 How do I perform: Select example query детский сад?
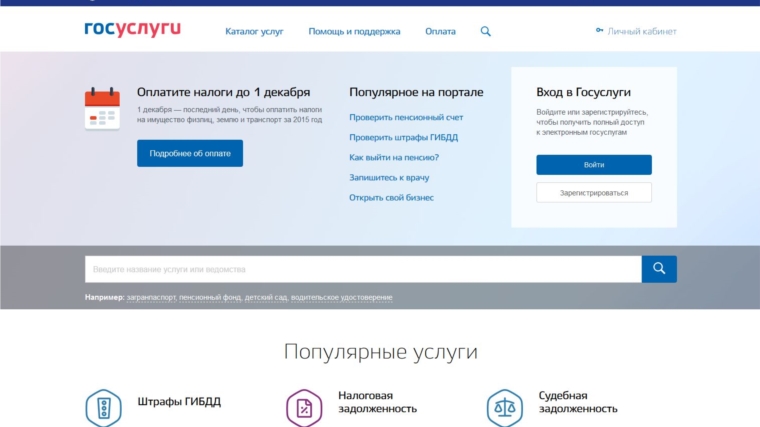(266, 297)
